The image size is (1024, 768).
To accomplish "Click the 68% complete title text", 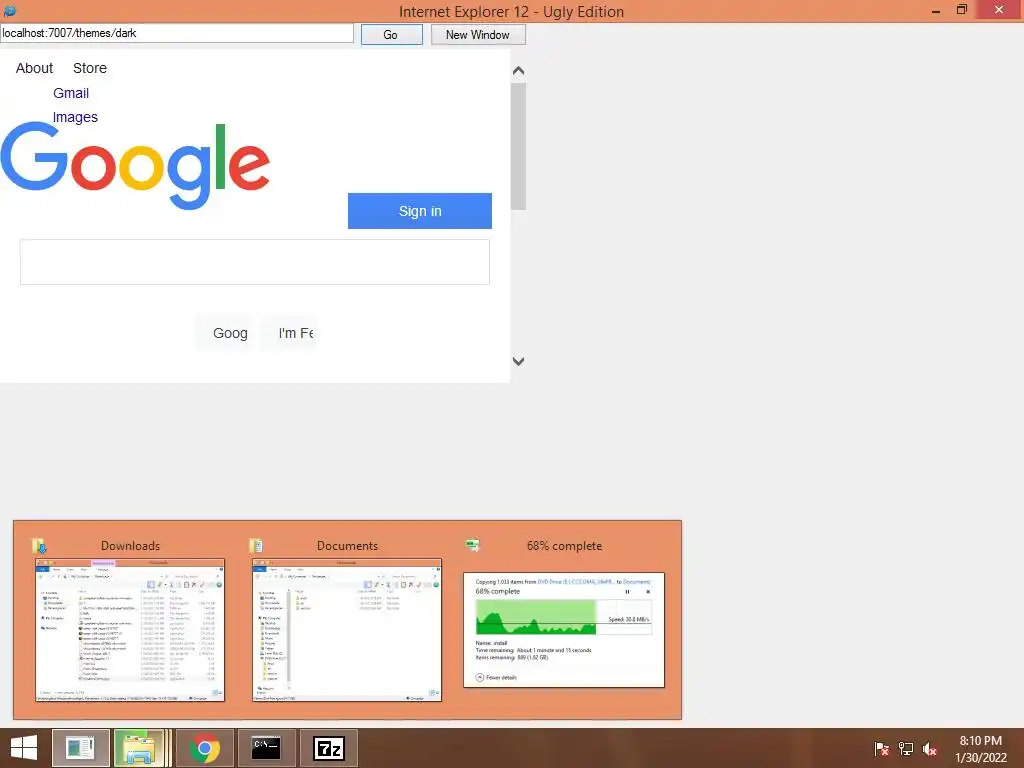I will coord(564,546).
